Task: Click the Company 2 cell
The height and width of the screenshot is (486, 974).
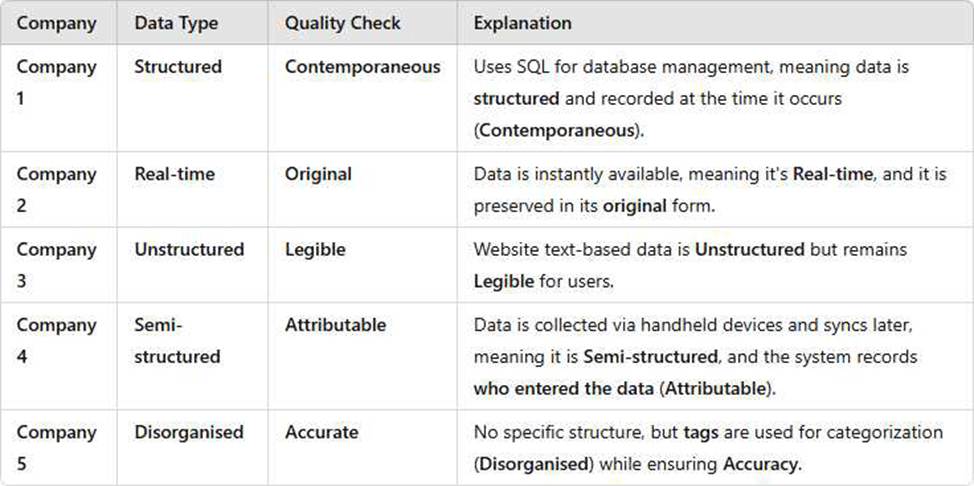Action: (57, 190)
